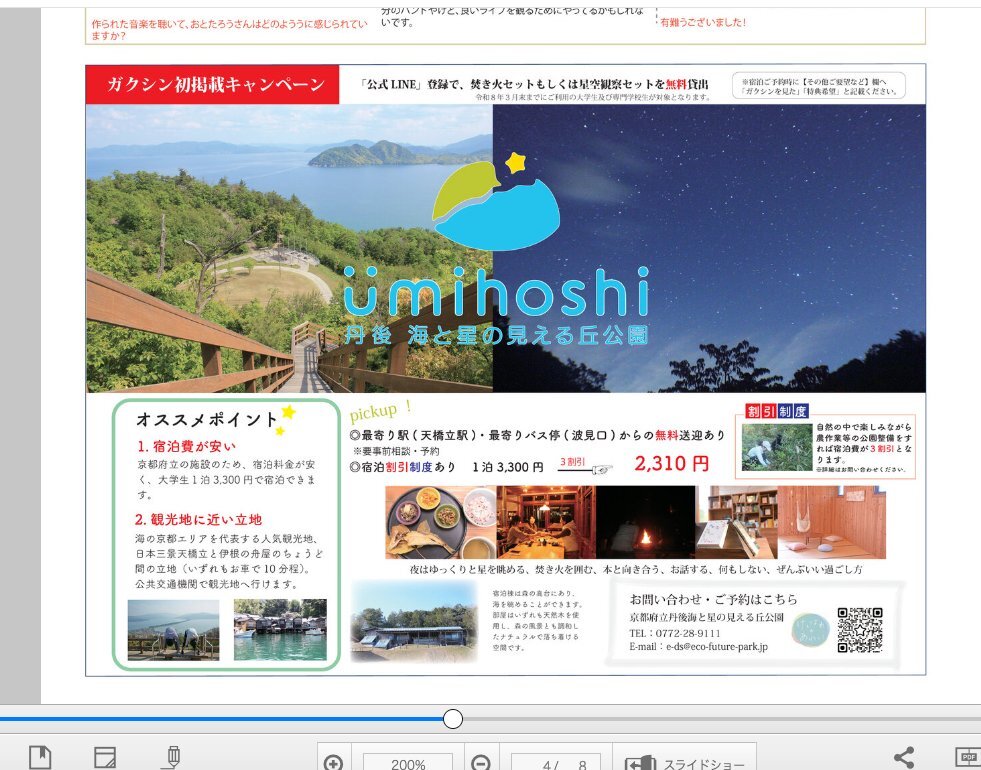Click the 割引制度 heading label
This screenshot has width=981, height=770.
point(777,411)
